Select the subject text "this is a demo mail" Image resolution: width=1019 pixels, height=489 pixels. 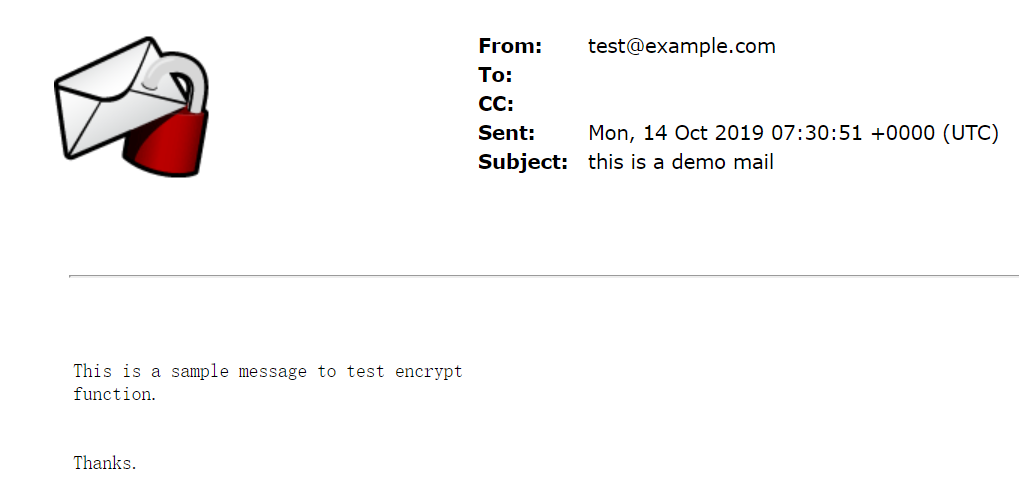pos(680,162)
